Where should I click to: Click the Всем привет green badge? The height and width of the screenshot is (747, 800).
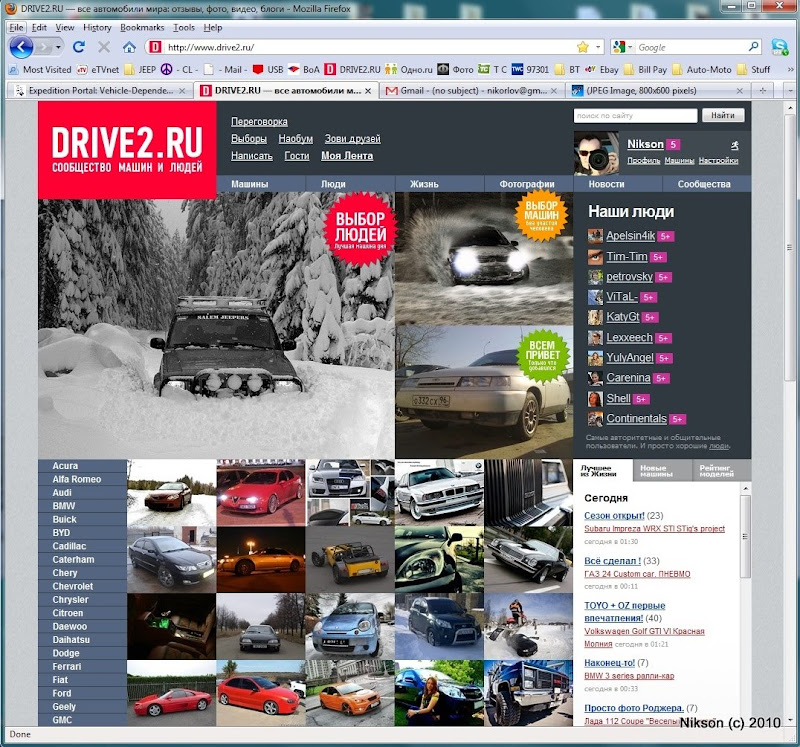click(543, 356)
